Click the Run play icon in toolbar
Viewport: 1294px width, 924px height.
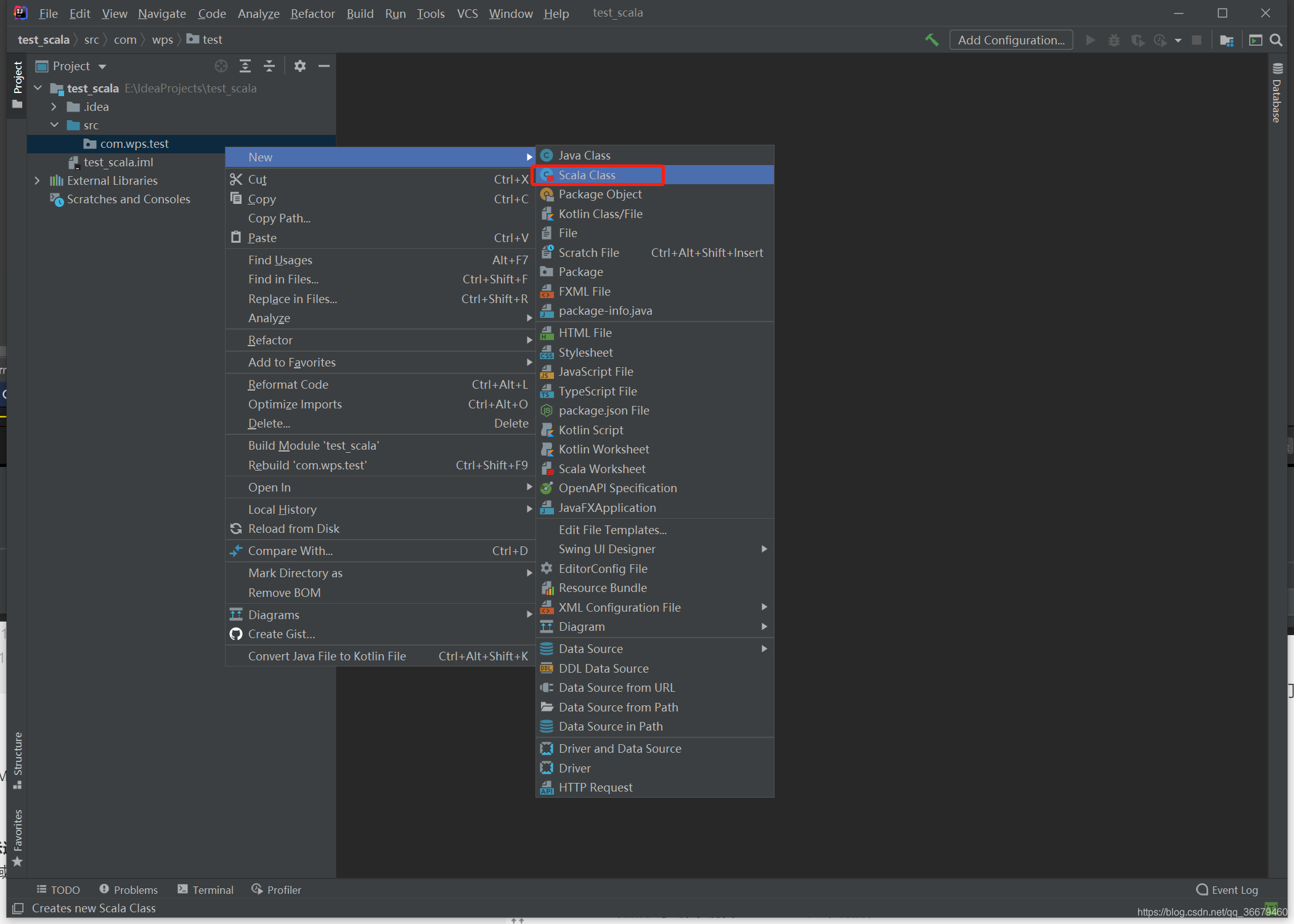(1090, 40)
